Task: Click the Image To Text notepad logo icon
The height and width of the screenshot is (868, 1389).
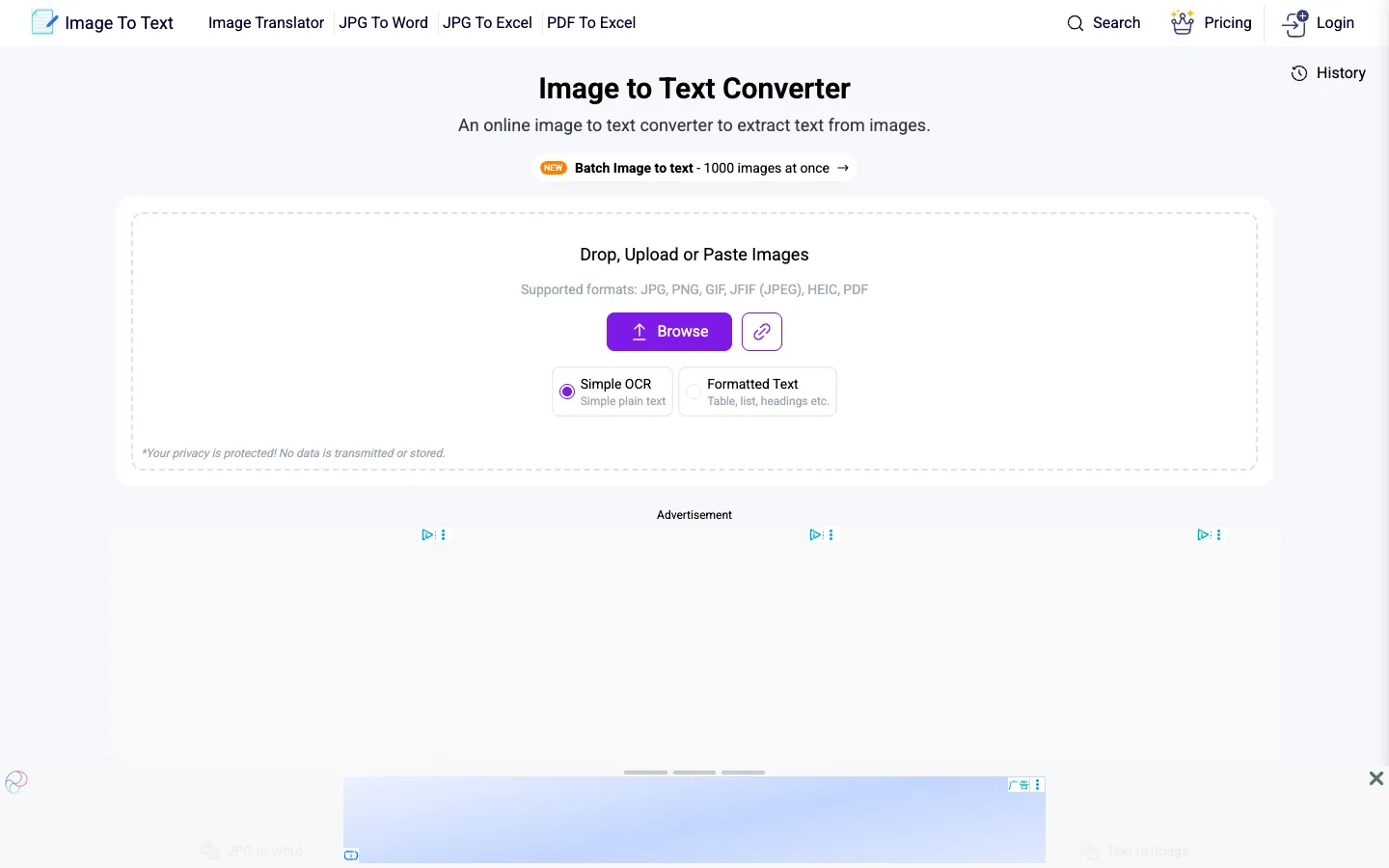Action: point(44,22)
